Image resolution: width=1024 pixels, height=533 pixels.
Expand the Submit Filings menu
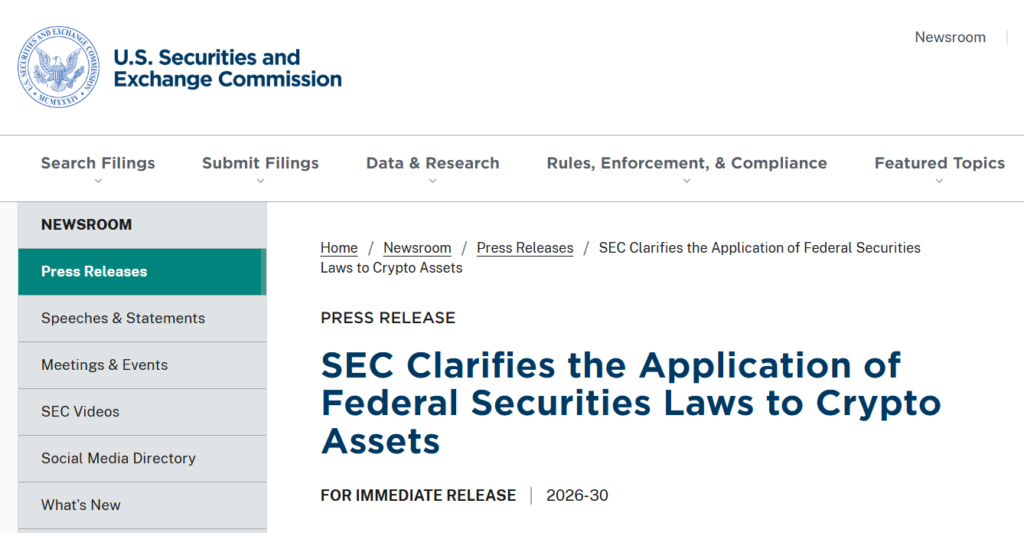(260, 163)
